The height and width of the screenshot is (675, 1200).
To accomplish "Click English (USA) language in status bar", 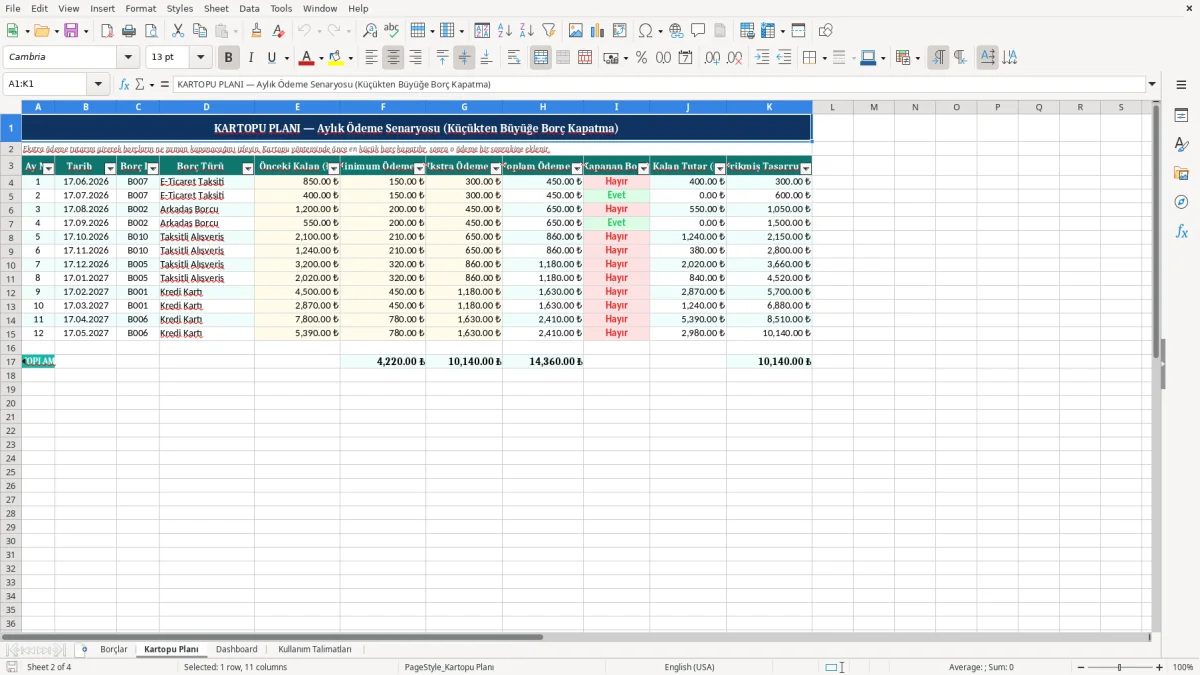I will (689, 667).
